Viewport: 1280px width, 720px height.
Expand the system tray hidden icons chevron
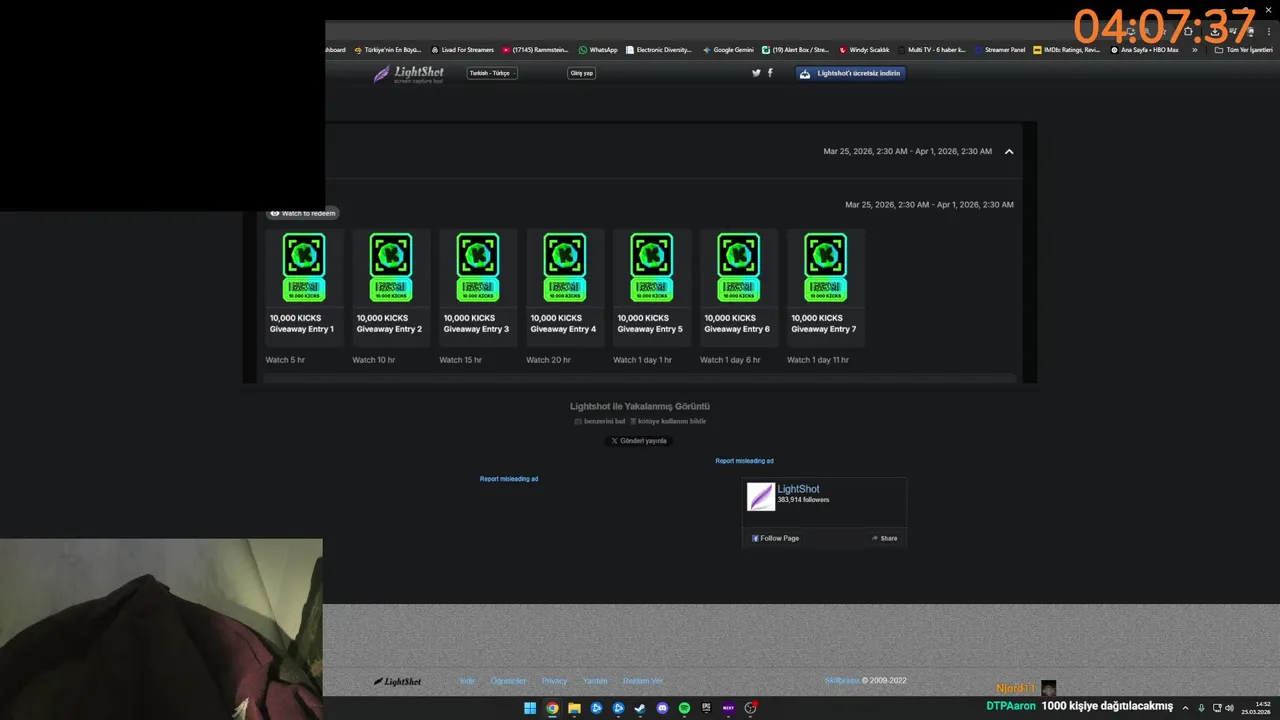click(x=1186, y=708)
